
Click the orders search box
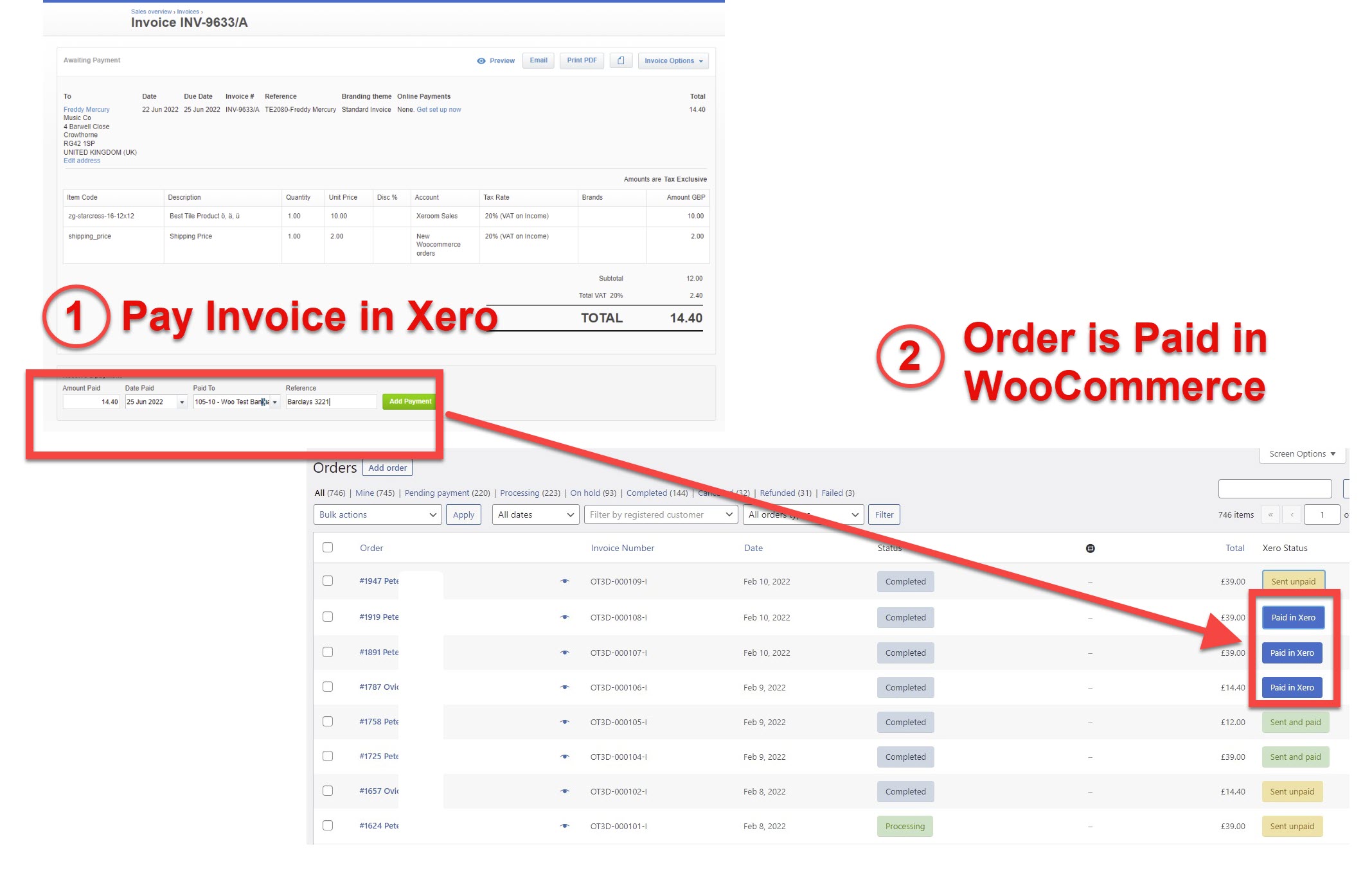[1275, 489]
